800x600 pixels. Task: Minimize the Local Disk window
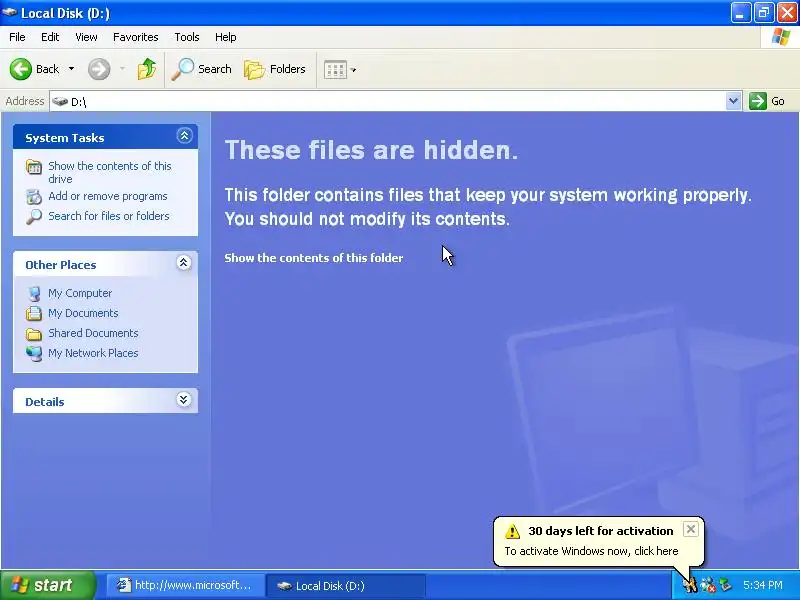coord(740,13)
